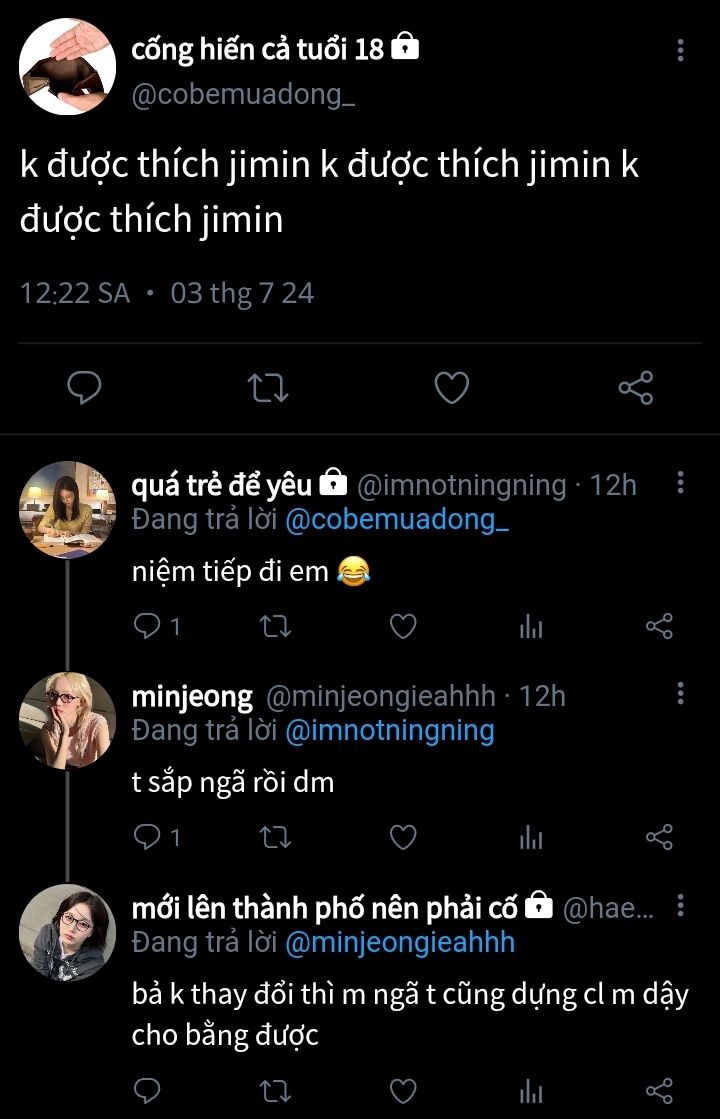Open the @minjeongieahhh mention link

pos(400,941)
